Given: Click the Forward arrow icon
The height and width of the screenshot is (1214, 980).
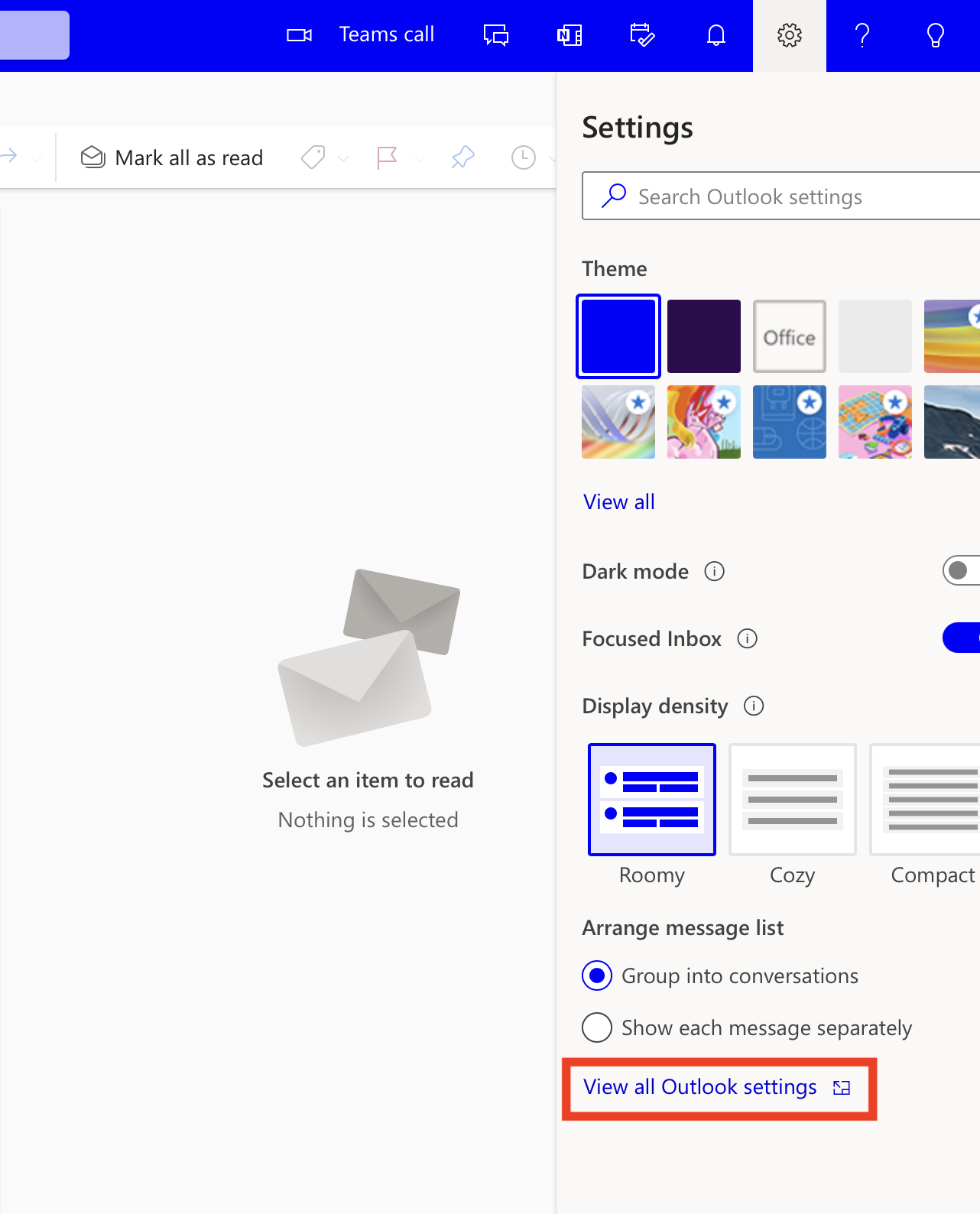Looking at the screenshot, I should pos(8,157).
